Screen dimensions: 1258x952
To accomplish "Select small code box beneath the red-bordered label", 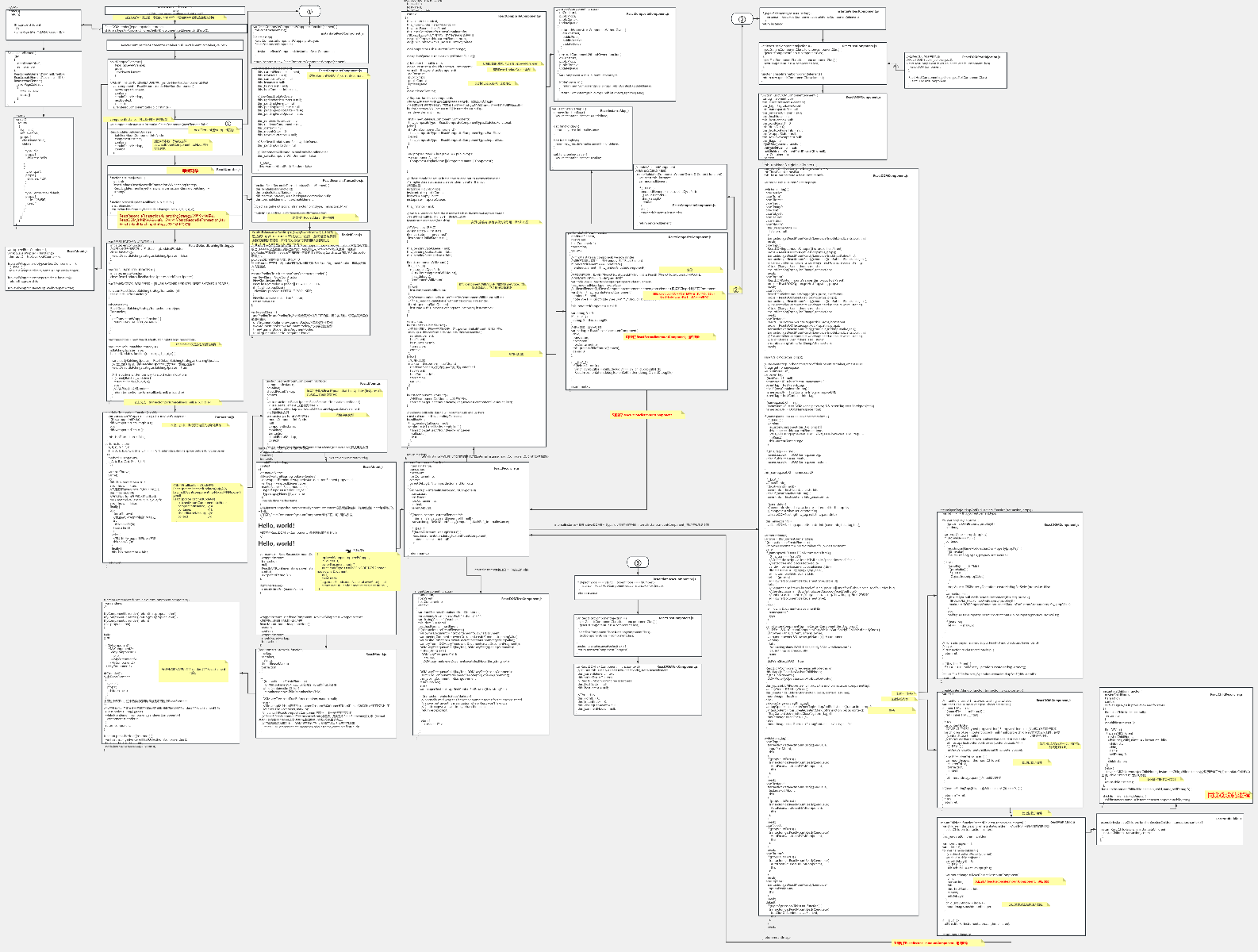I will tap(1169, 829).
